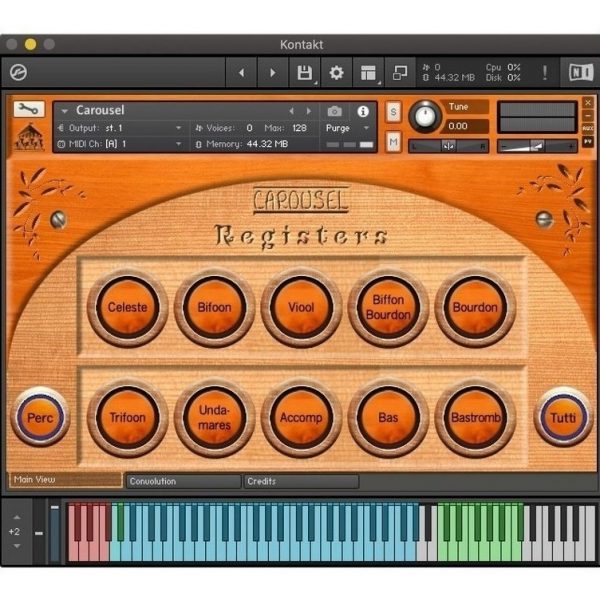Minimize instrument header with minus button
Screen dimensions: 600x600
coord(588,116)
